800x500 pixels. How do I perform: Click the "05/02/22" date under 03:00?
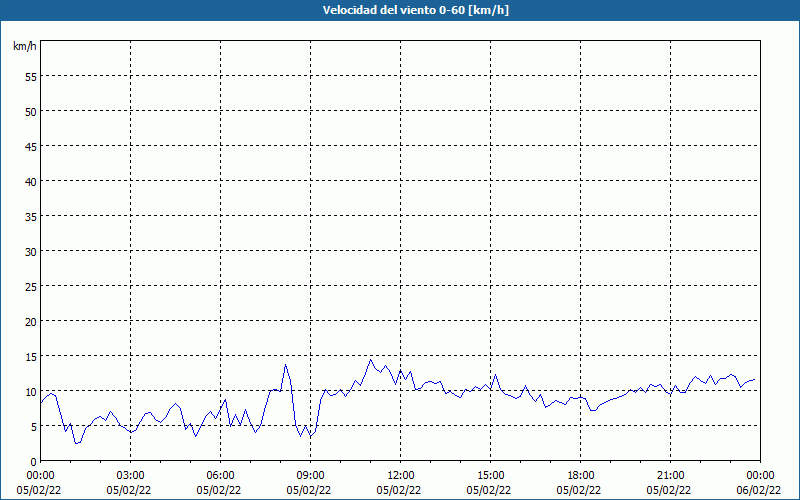tap(129, 490)
